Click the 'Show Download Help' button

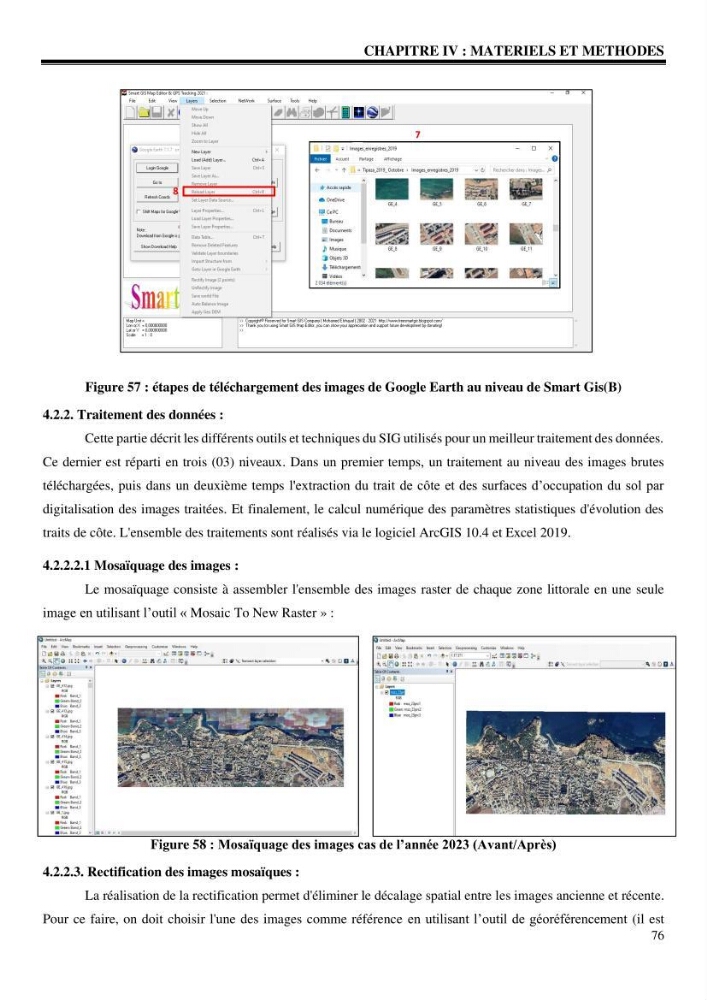[157, 246]
